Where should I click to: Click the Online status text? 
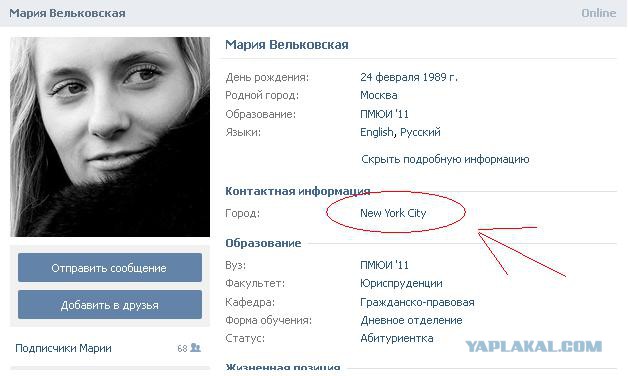click(598, 13)
